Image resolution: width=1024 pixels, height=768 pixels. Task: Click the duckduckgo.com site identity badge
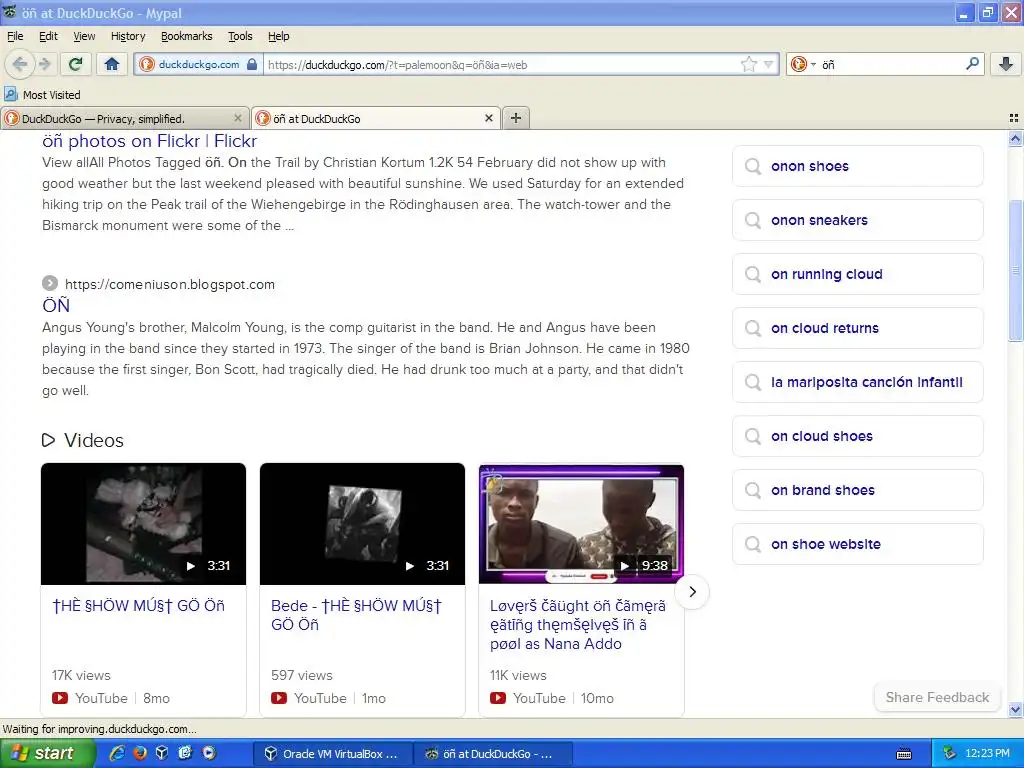click(x=199, y=64)
